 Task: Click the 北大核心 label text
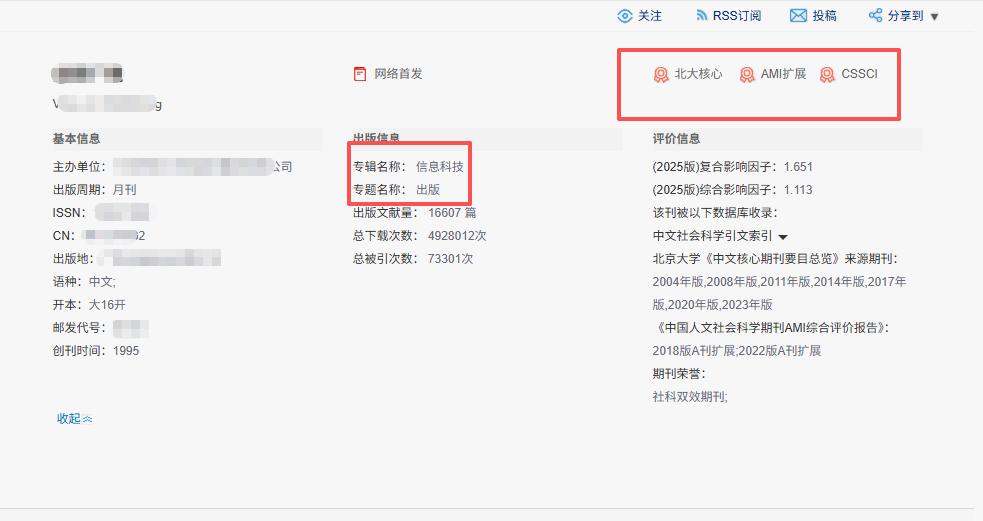click(x=698, y=74)
